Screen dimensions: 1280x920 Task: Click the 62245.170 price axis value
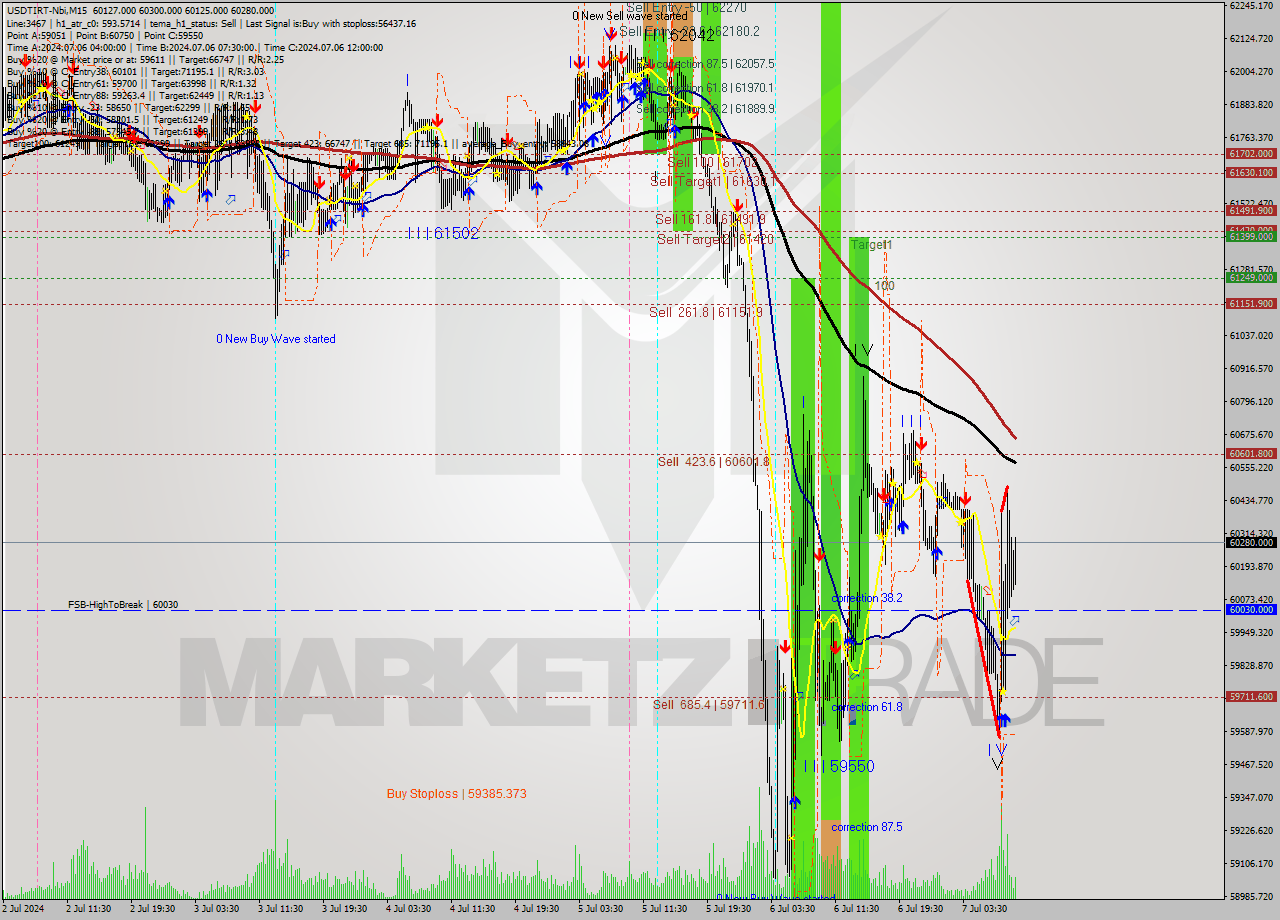pyautogui.click(x=1251, y=5)
